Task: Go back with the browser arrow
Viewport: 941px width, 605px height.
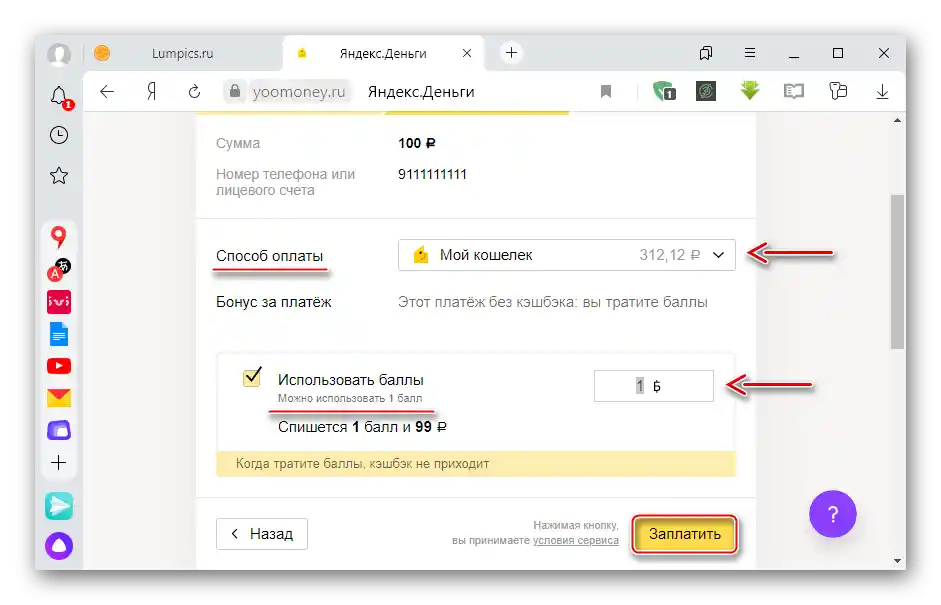Action: 107,92
